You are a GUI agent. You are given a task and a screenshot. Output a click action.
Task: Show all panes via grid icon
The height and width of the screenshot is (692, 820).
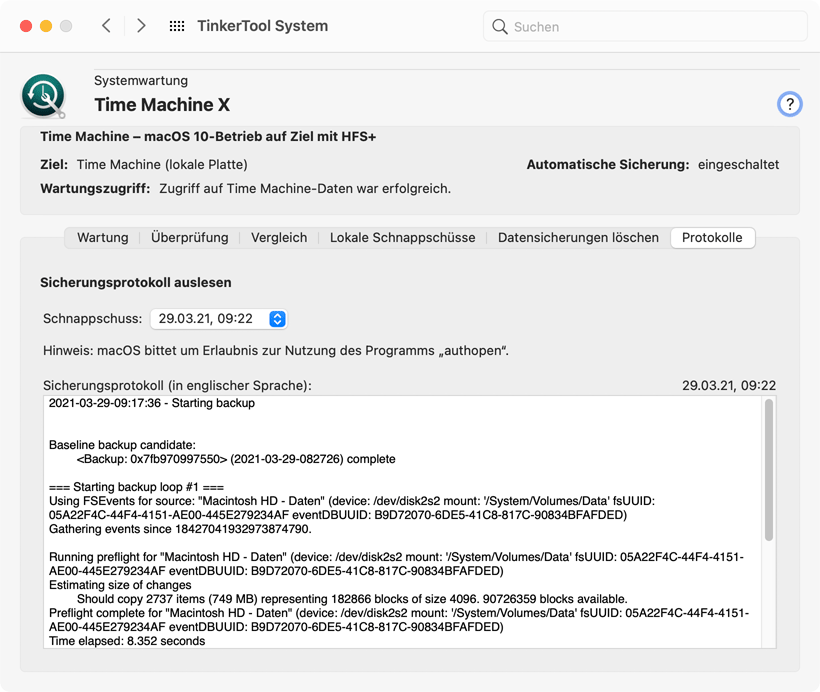coord(177,26)
